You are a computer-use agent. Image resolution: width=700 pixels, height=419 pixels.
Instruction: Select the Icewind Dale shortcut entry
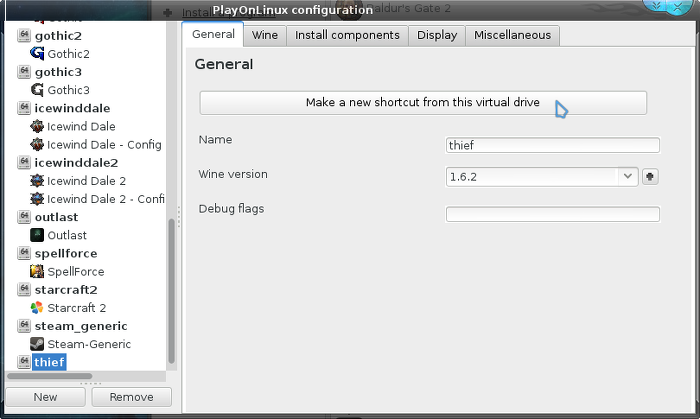81,126
